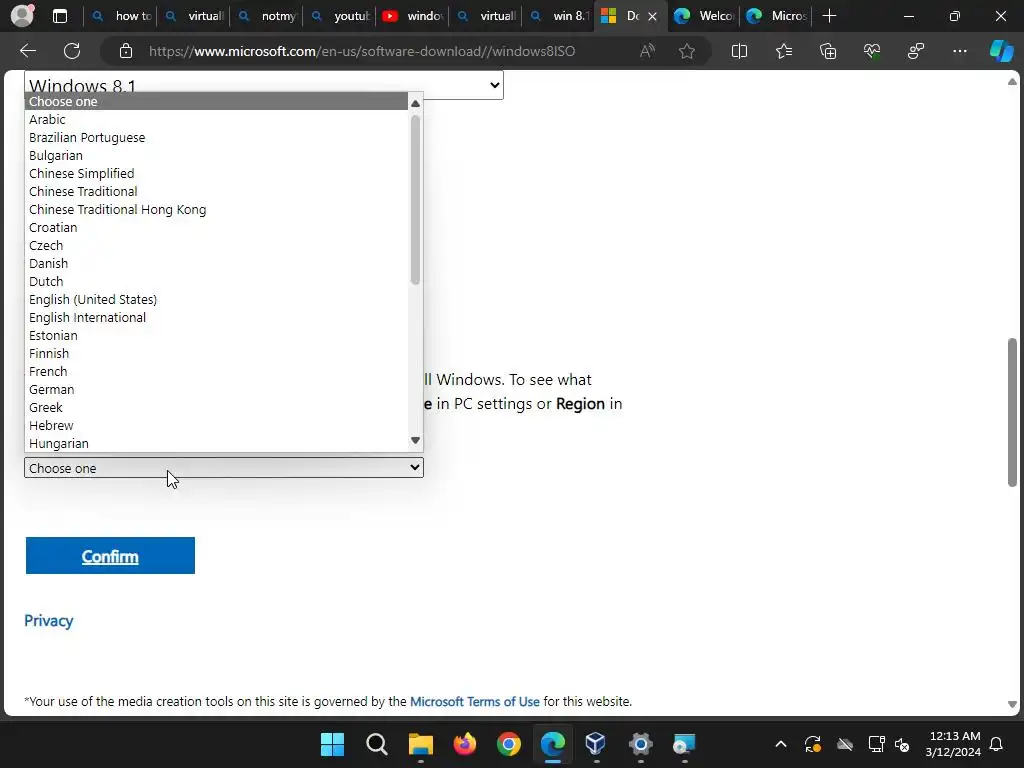Switch to the 'Micros' tab
The height and width of the screenshot is (768, 1024).
click(776, 16)
